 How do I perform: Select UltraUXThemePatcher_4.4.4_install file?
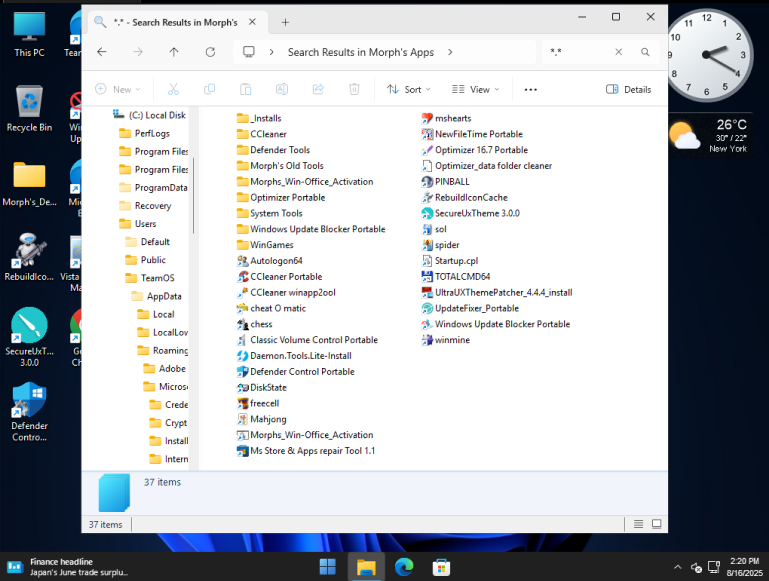[497, 293]
